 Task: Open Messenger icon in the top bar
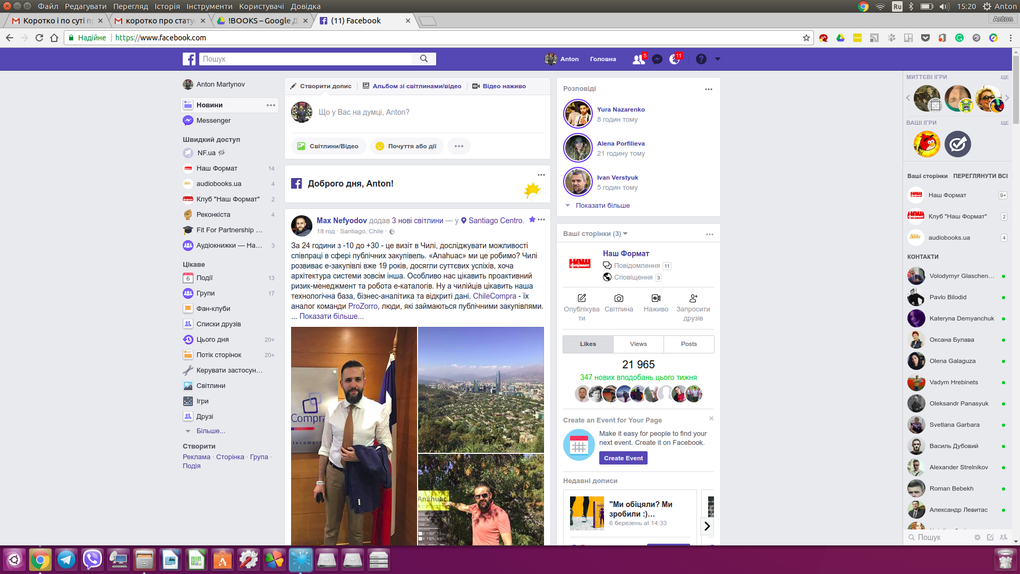point(657,59)
